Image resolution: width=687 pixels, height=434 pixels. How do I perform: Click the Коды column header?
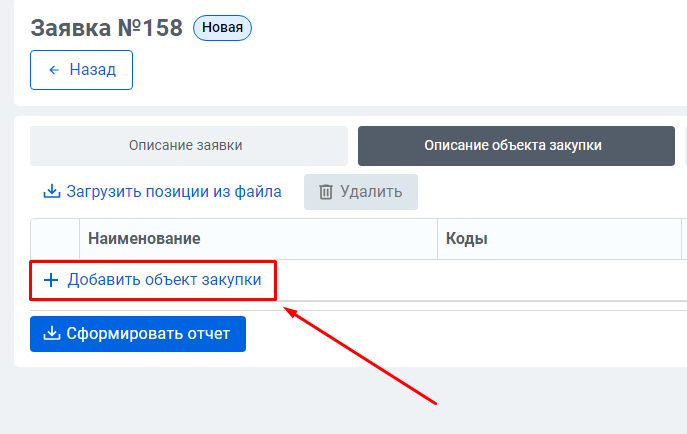[559, 239]
